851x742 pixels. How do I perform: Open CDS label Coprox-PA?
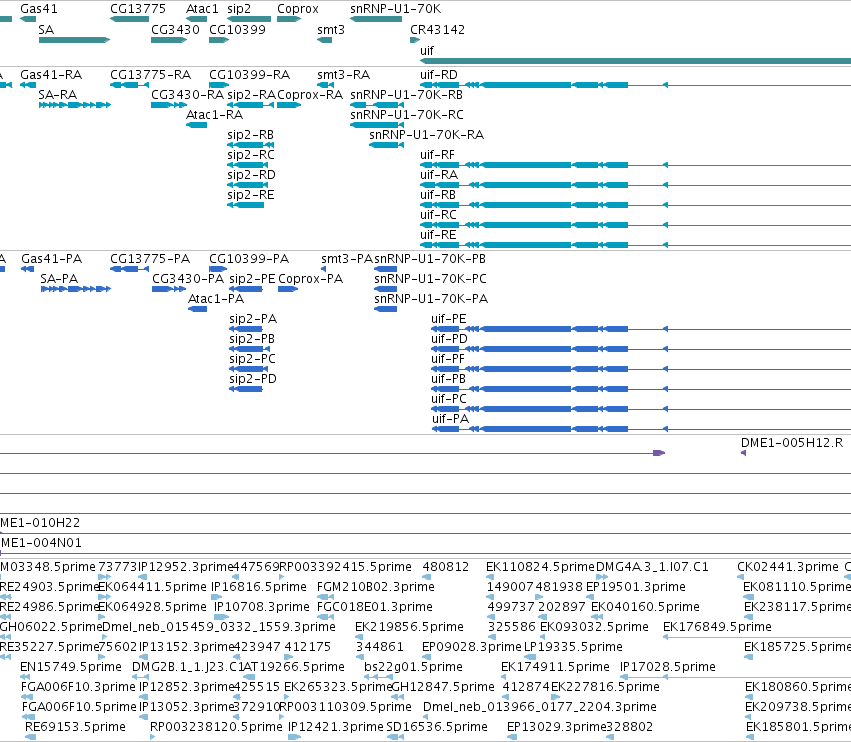click(310, 279)
